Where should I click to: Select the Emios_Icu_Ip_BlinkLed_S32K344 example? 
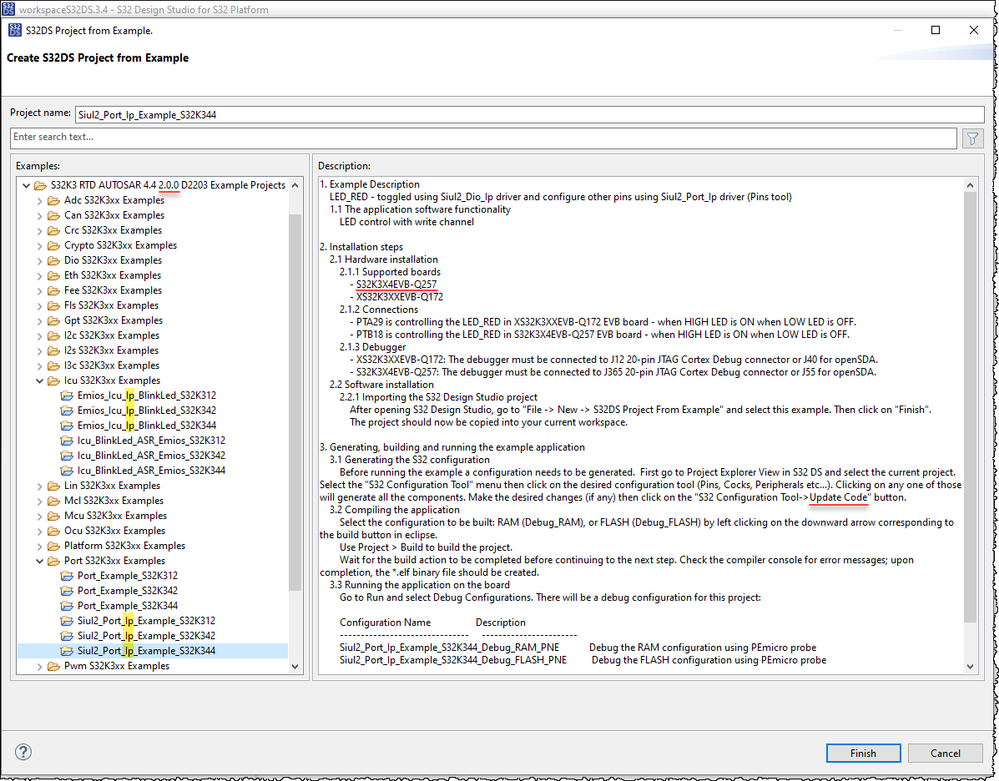(x=145, y=425)
